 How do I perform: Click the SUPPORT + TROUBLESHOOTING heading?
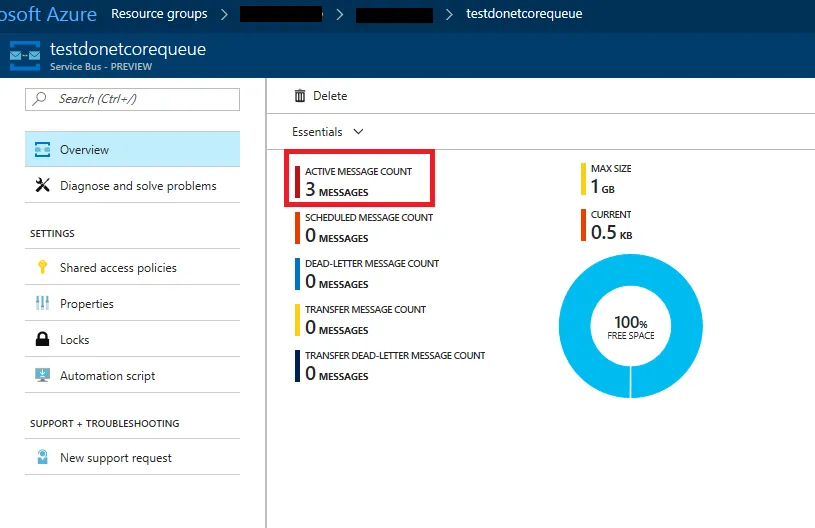point(104,424)
